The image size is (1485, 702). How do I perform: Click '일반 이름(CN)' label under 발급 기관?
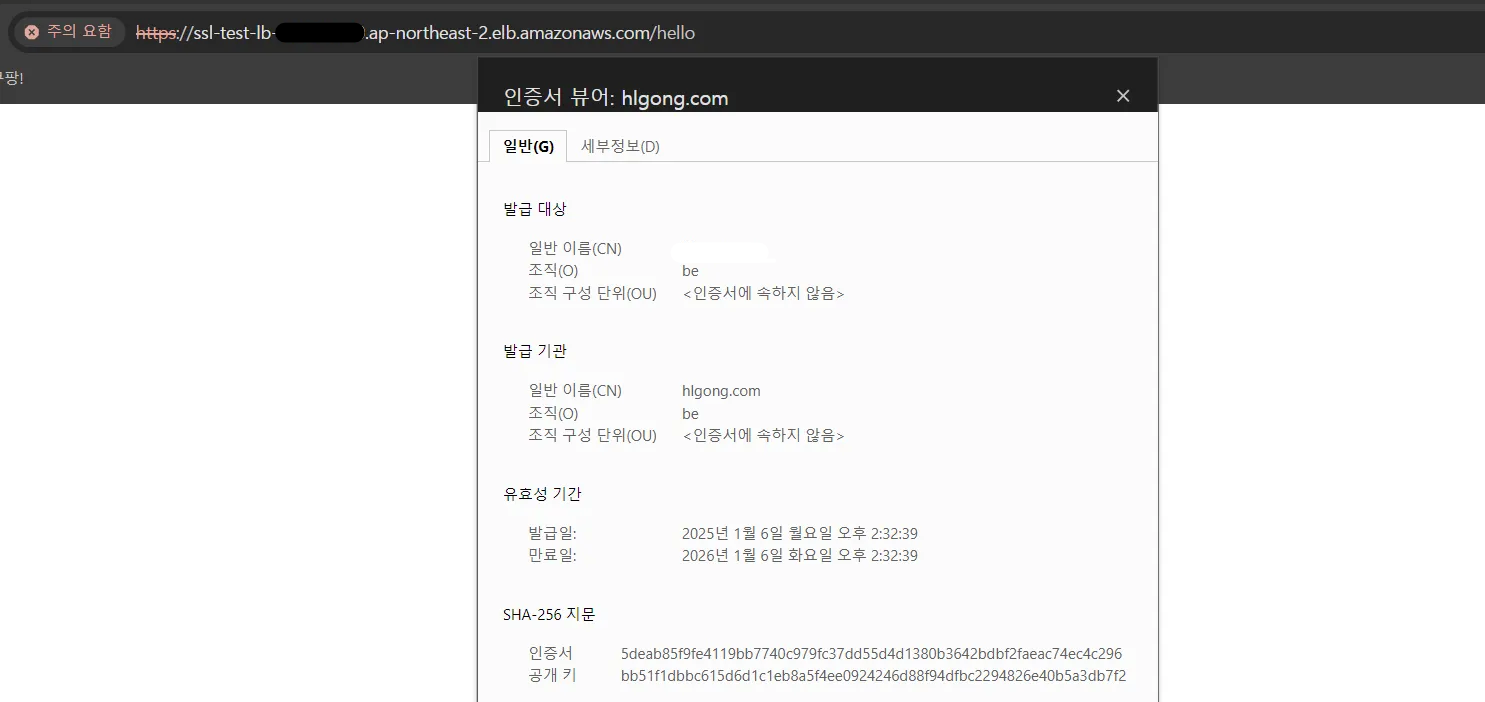click(575, 391)
